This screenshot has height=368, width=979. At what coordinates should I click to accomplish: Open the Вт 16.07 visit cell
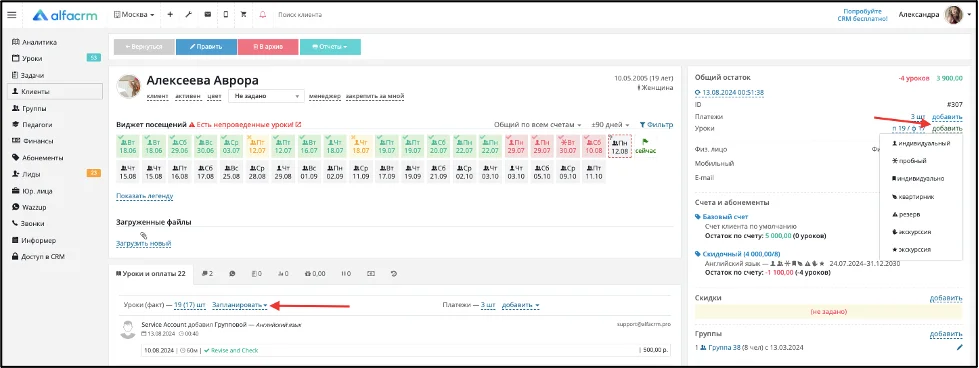[x=308, y=146]
